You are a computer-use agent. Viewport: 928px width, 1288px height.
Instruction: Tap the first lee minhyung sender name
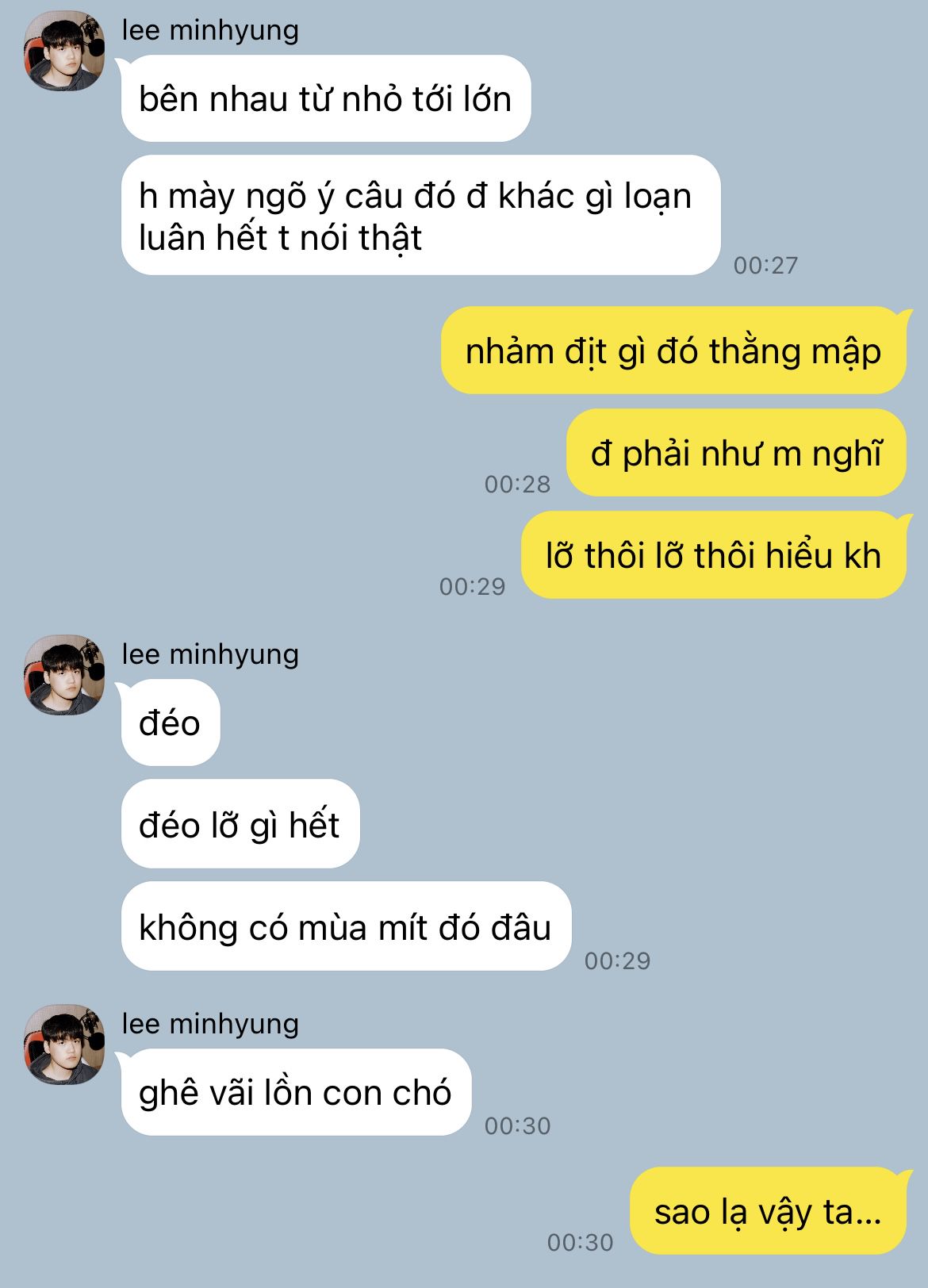pyautogui.click(x=210, y=30)
